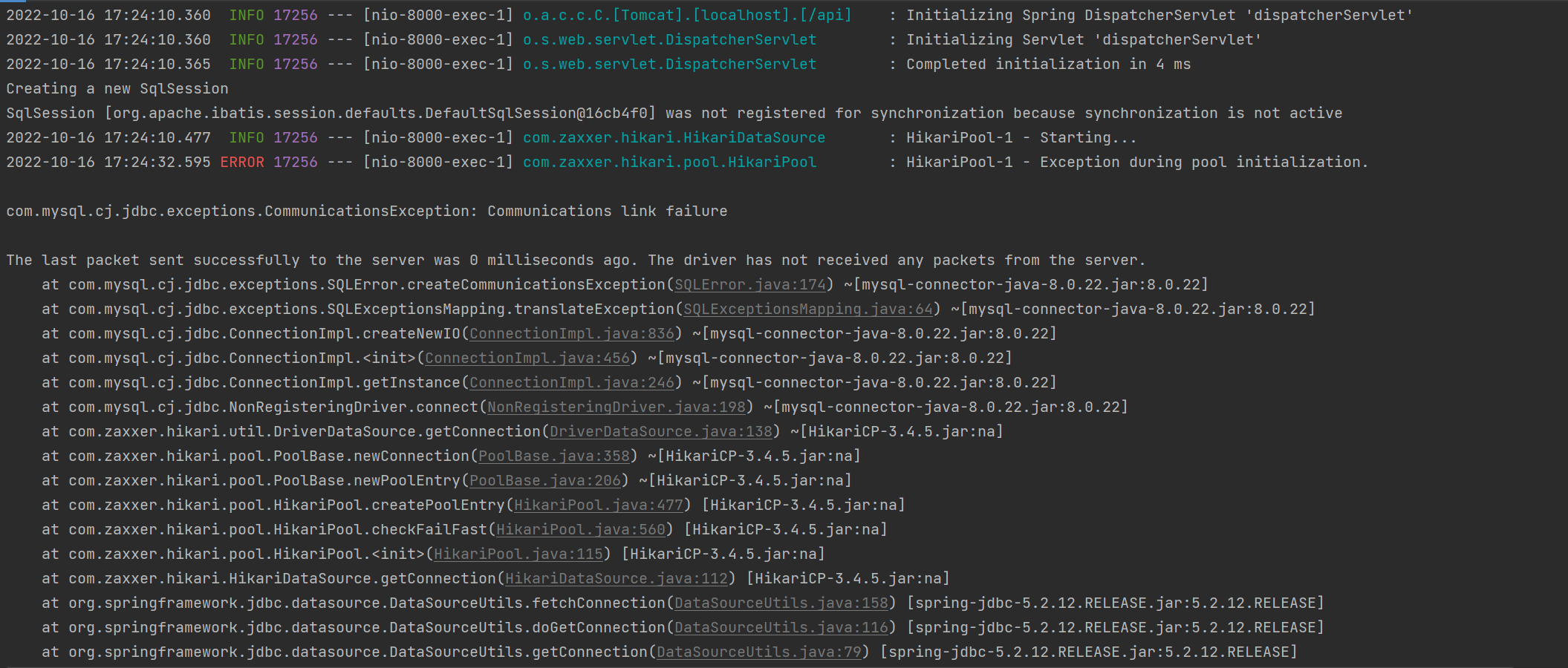
Task: Open the DataSourceUtils.java:116 link
Action: 781,627
